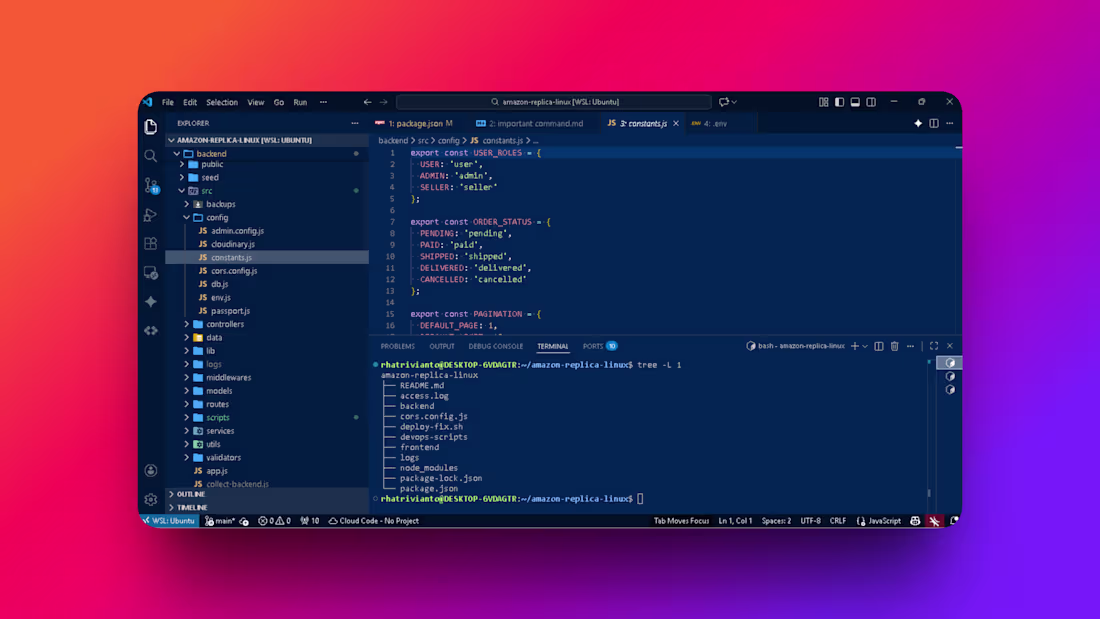Open terminal panel More Actions ellipsis
The image size is (1100, 619).
pos(910,346)
